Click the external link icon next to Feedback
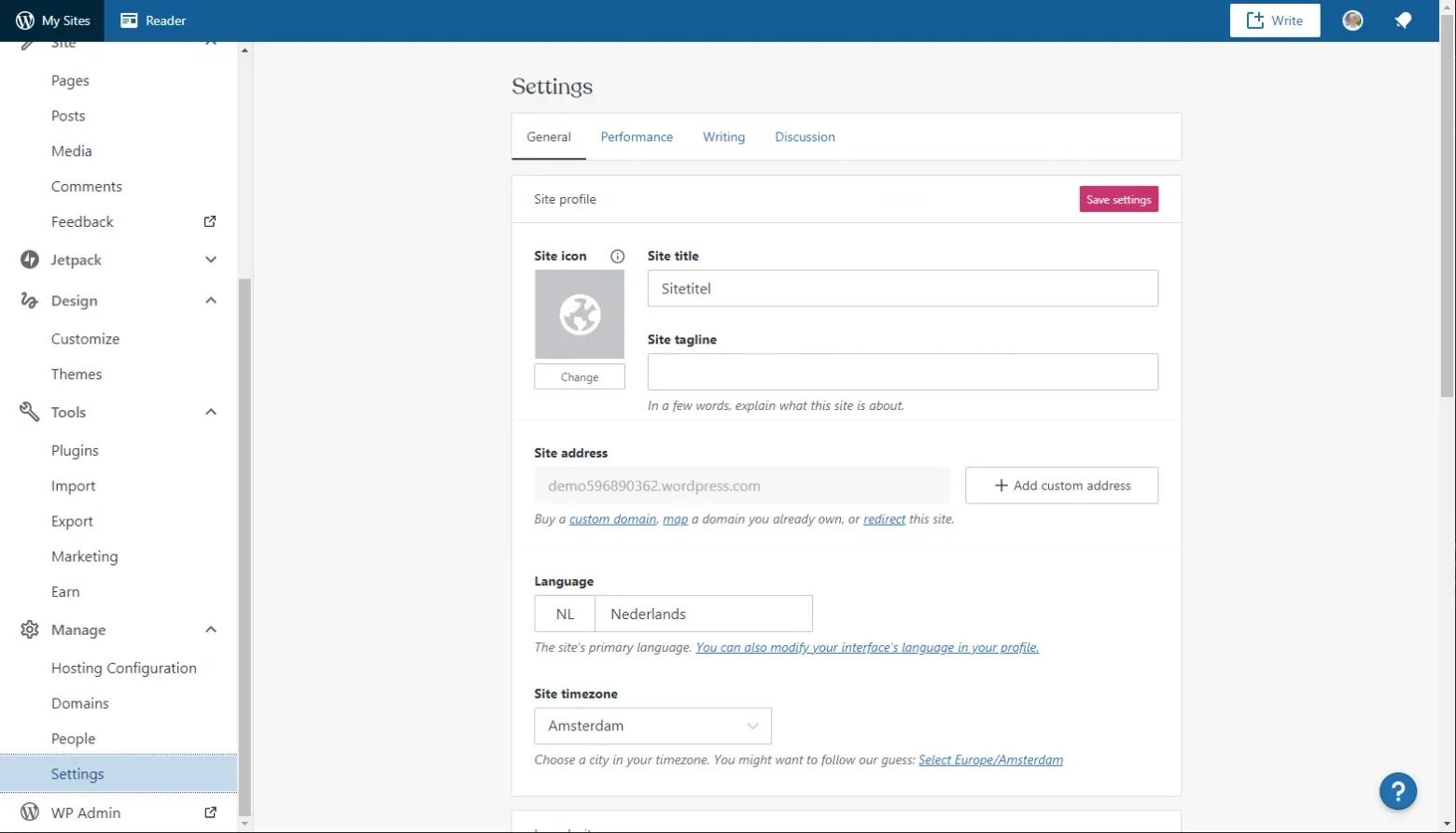The height and width of the screenshot is (833, 1456). coord(210,221)
